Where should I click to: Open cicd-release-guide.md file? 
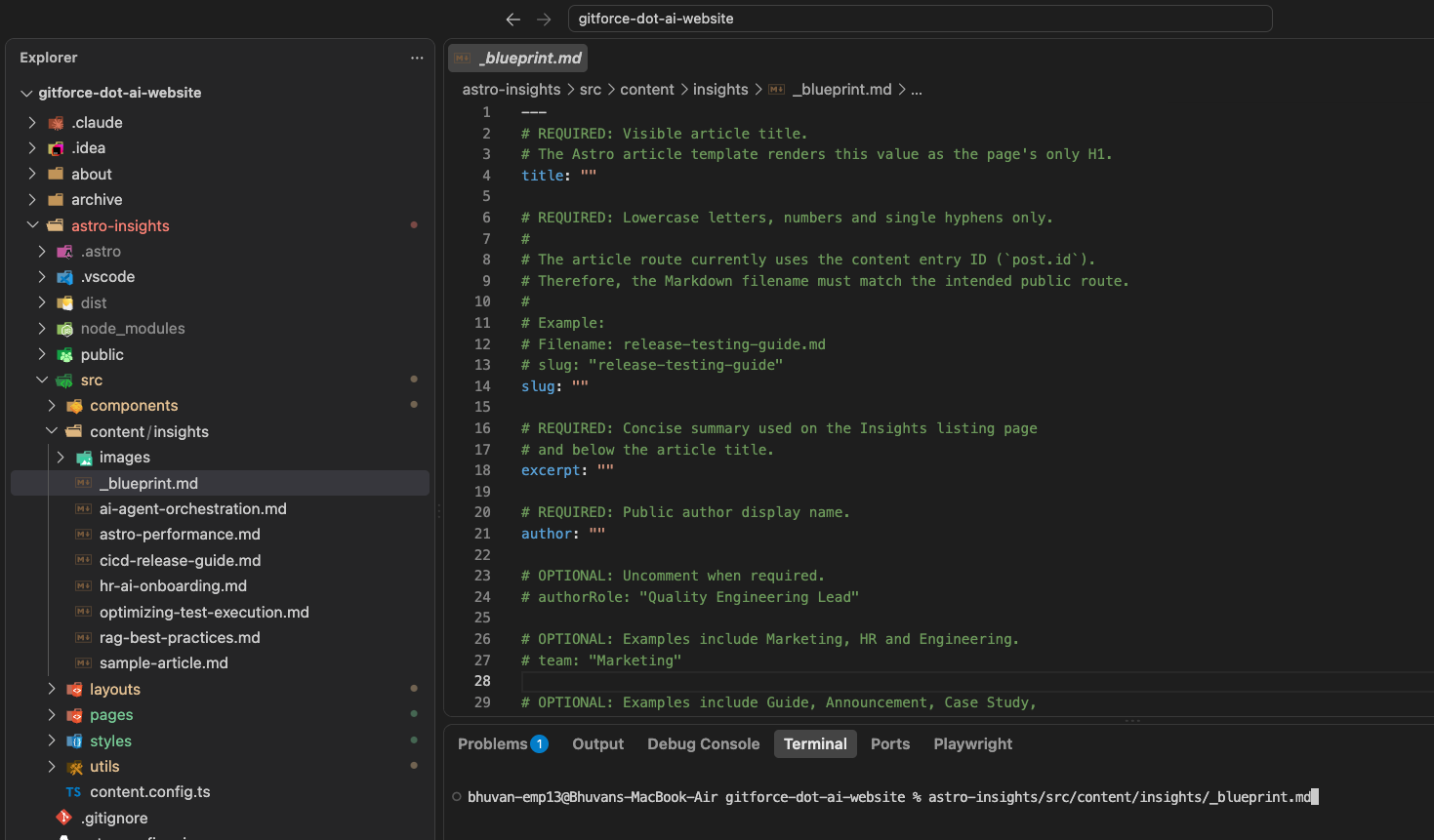pyautogui.click(x=181, y=561)
